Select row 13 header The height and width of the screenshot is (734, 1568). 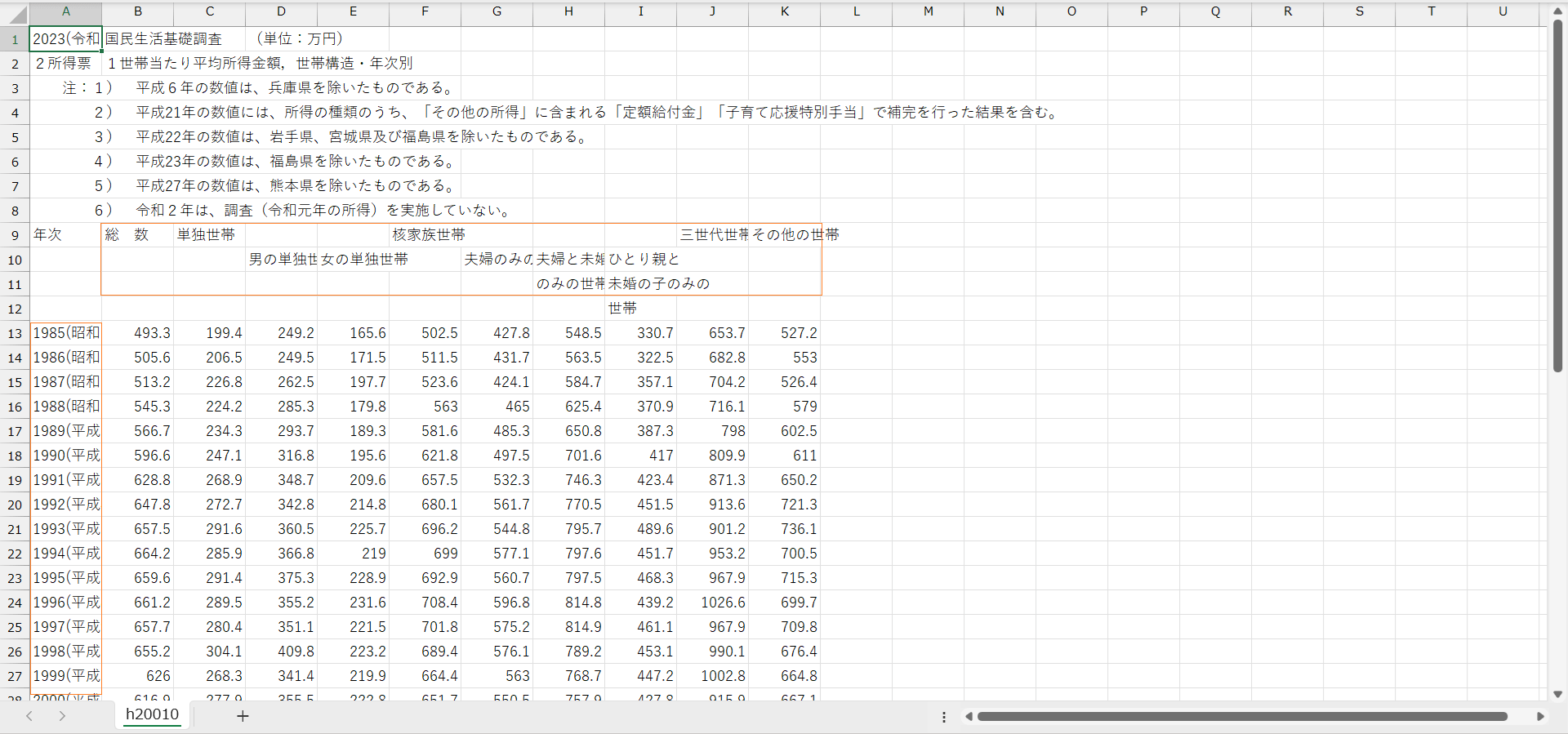15,333
